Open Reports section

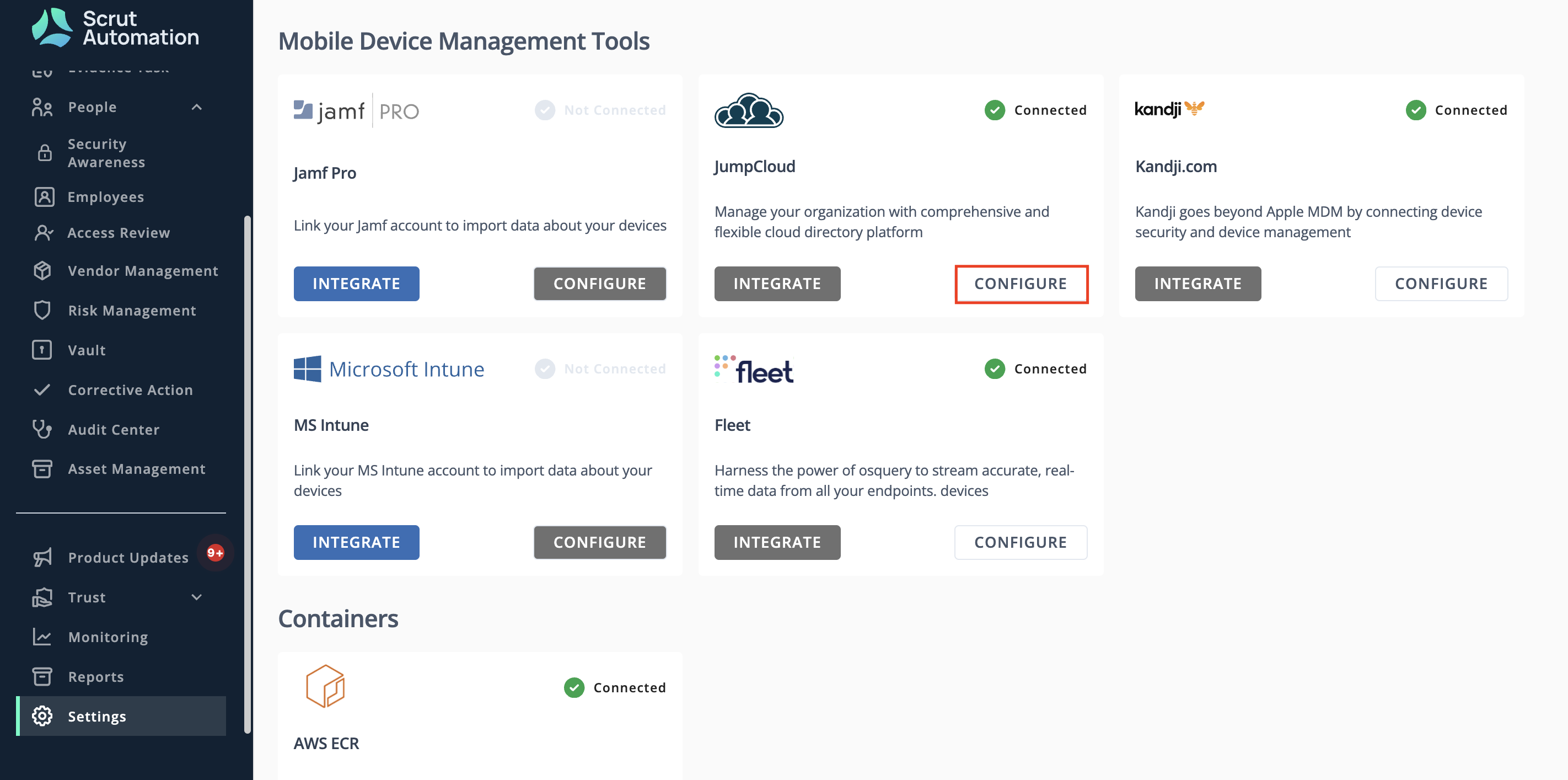pyautogui.click(x=96, y=676)
